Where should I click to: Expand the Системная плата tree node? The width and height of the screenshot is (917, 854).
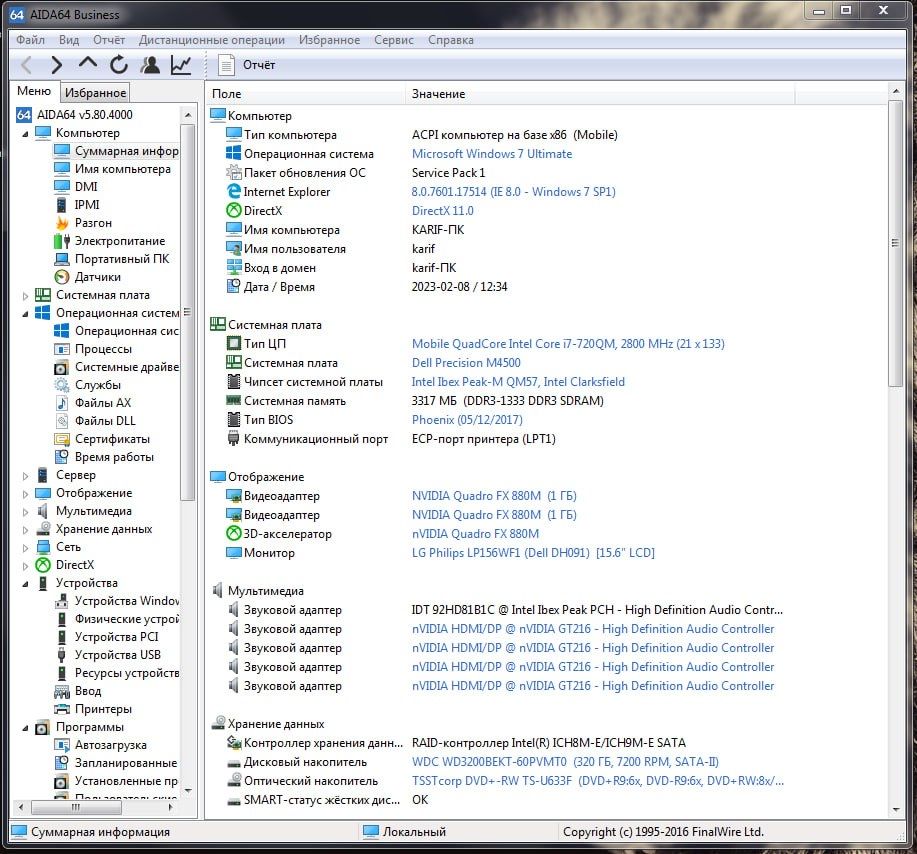[x=25, y=296]
